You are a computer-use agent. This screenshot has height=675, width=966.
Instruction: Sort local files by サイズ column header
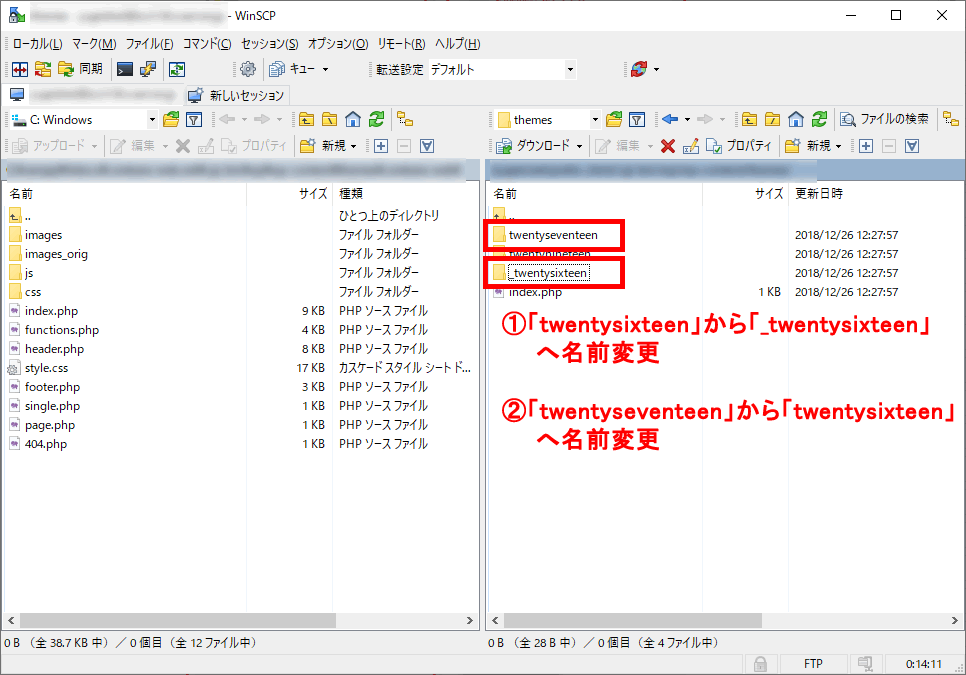[313, 193]
